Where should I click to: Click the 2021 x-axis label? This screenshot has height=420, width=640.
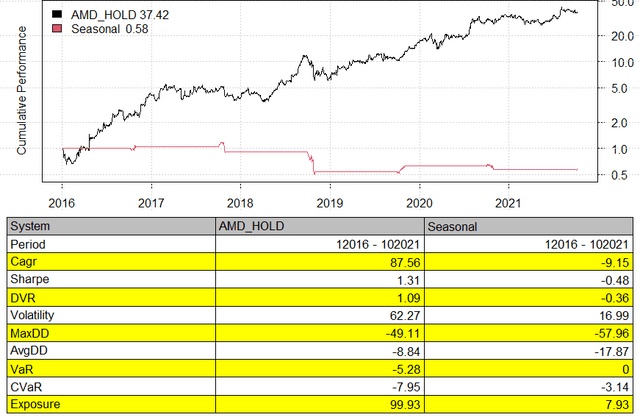(x=508, y=203)
